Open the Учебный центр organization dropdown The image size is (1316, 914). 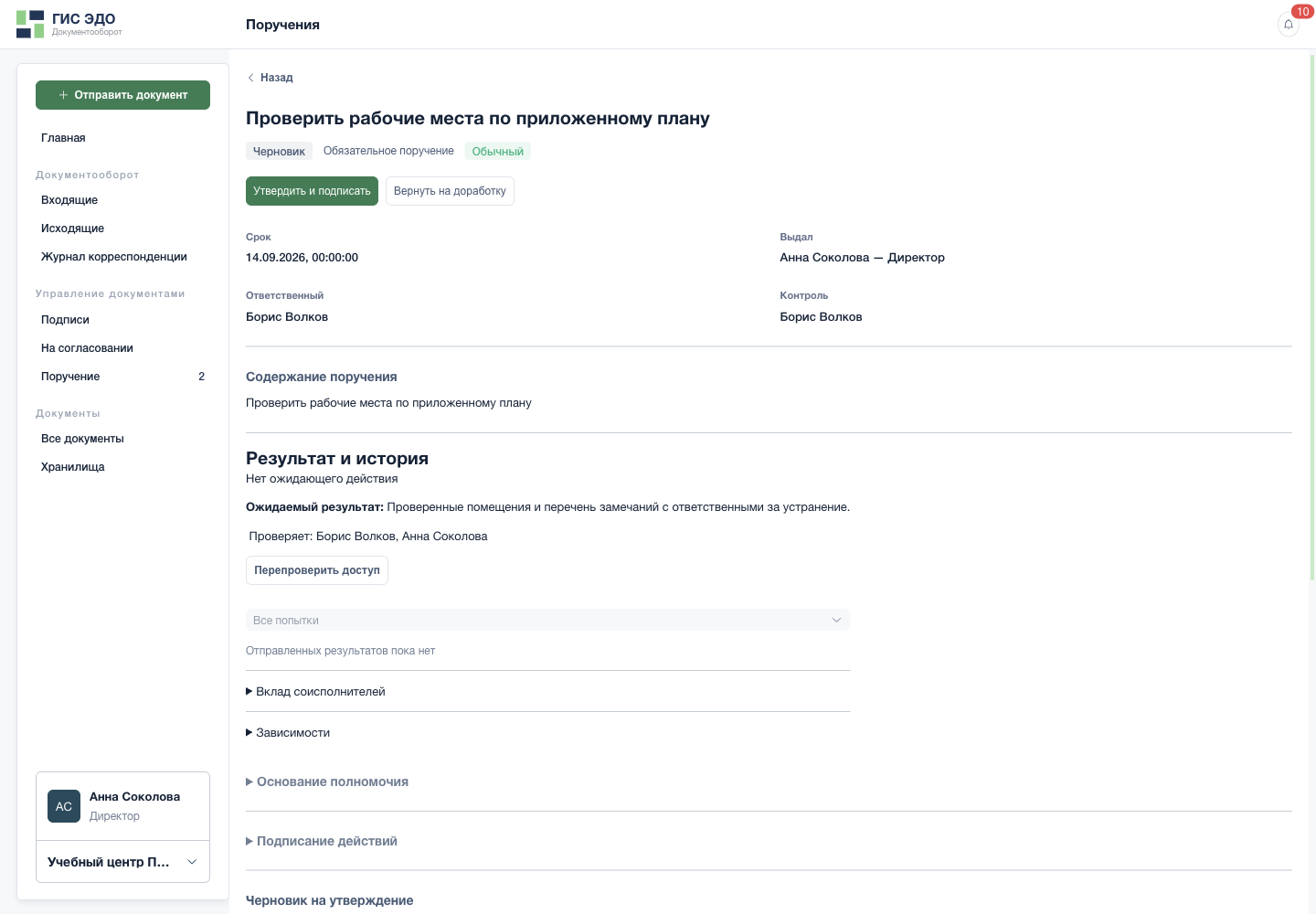(122, 862)
